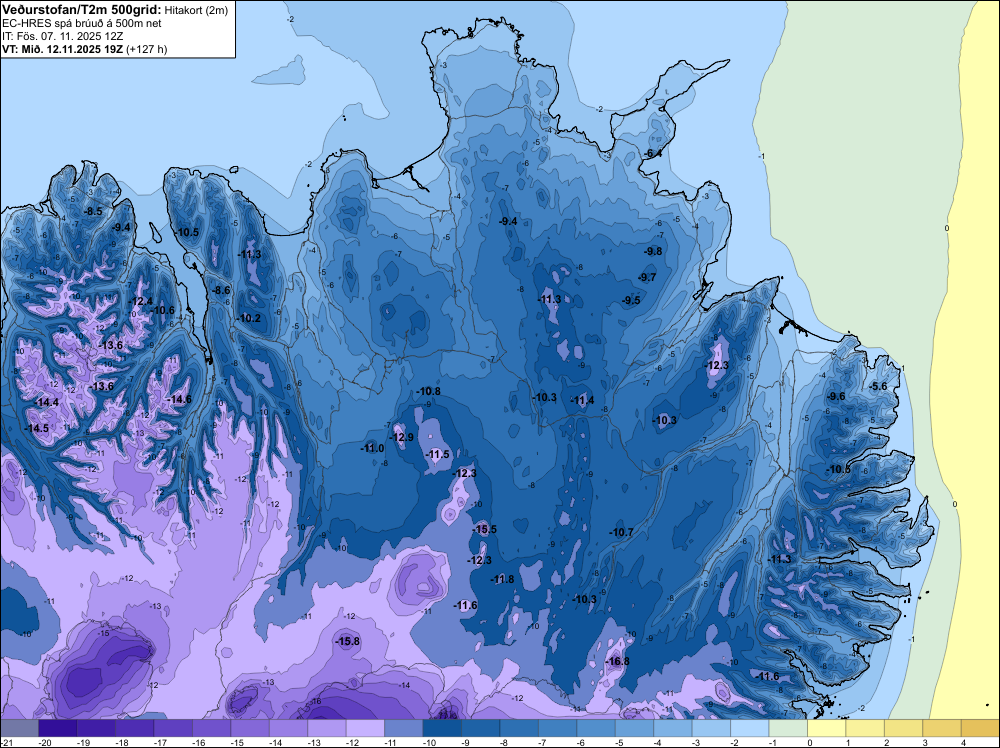Click the -10.8 temperature value

pos(428,392)
